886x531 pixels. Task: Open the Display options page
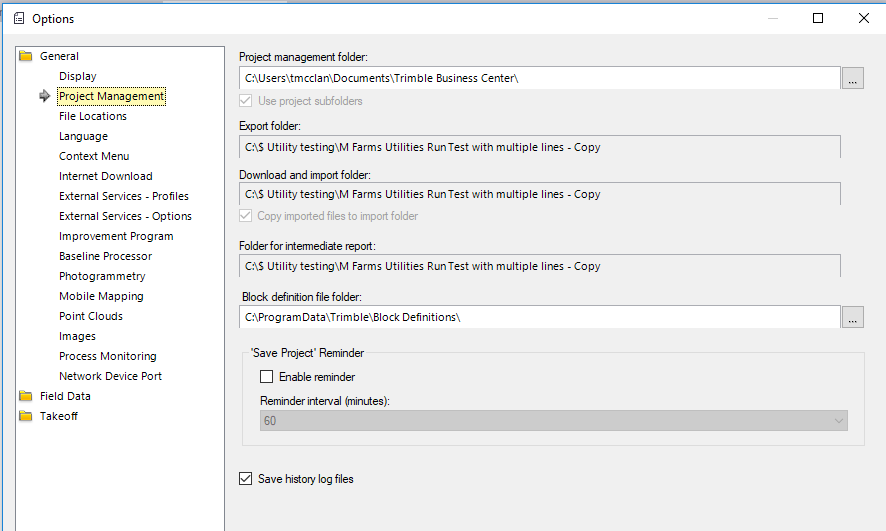point(78,76)
